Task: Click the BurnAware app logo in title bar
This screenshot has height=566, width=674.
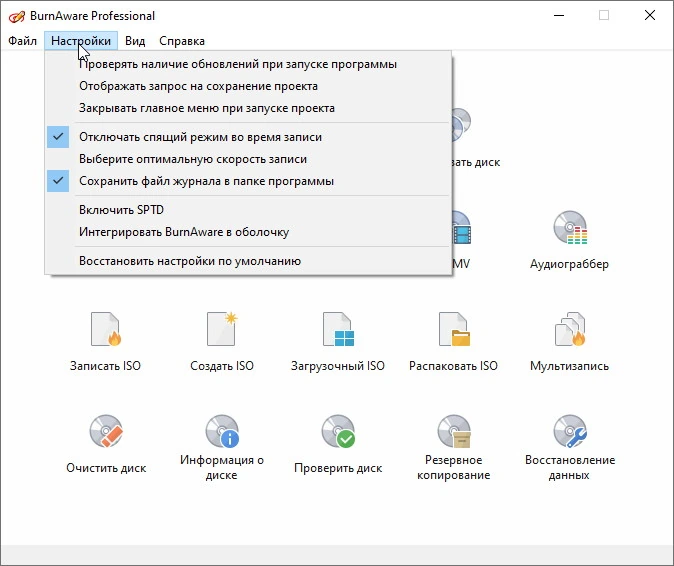Action: 17,16
